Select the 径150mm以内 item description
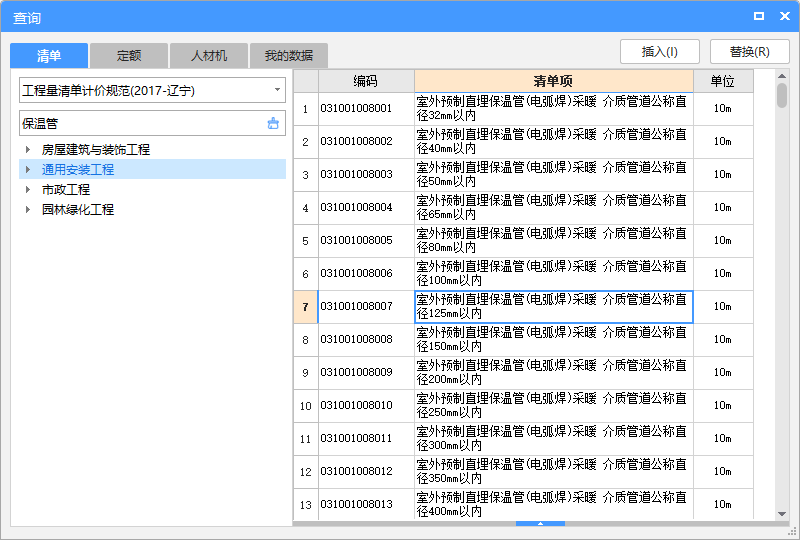Viewport: 800px width, 540px height. tap(554, 339)
